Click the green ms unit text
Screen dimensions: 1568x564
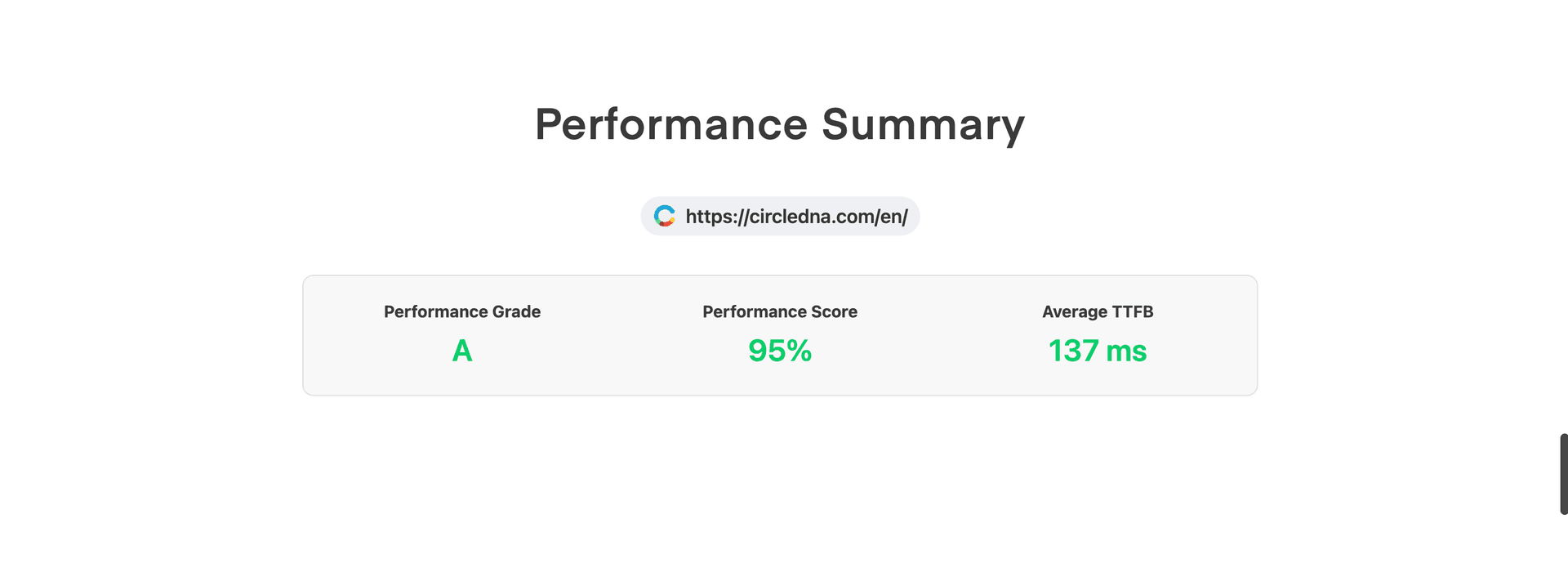(x=1126, y=351)
